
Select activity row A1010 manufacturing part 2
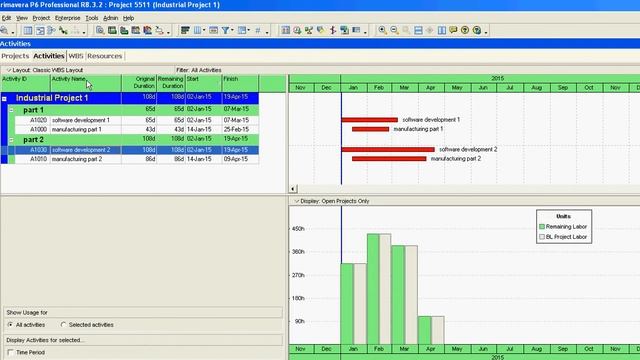(137, 159)
